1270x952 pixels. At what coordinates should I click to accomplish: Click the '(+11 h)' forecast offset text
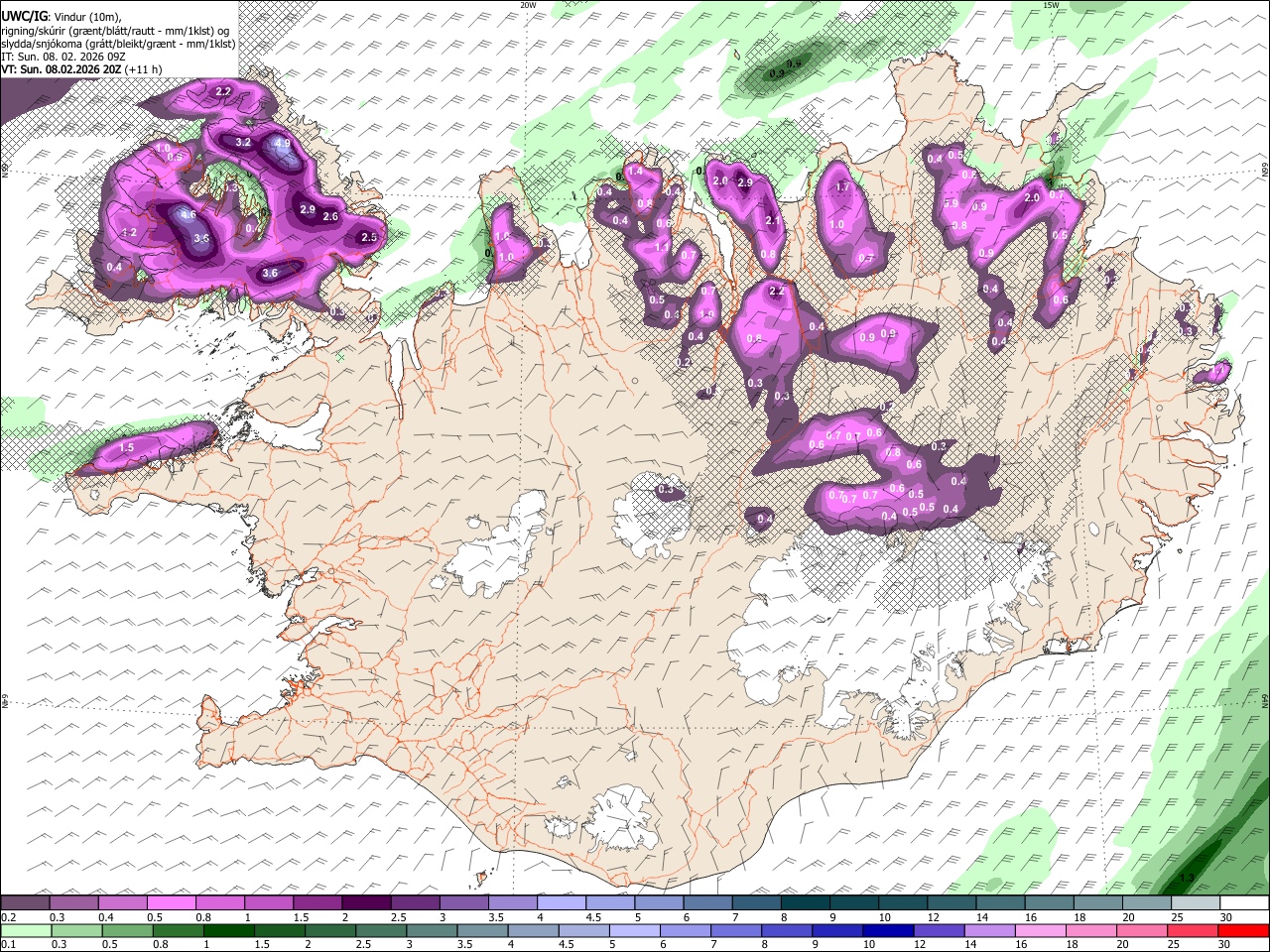(x=144, y=69)
